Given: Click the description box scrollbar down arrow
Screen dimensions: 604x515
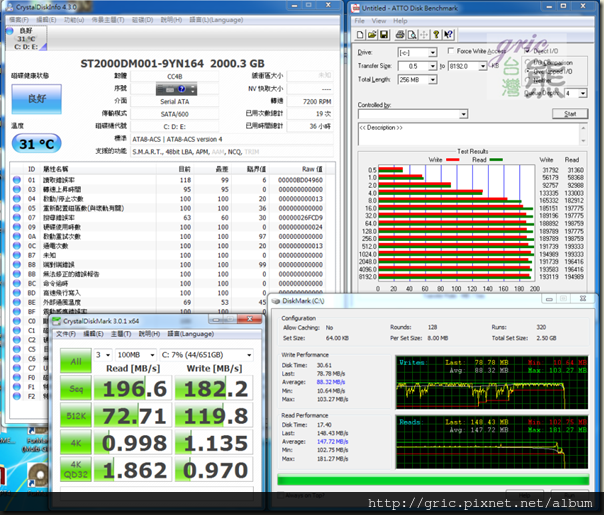Looking at the screenshot, I should (583, 141).
